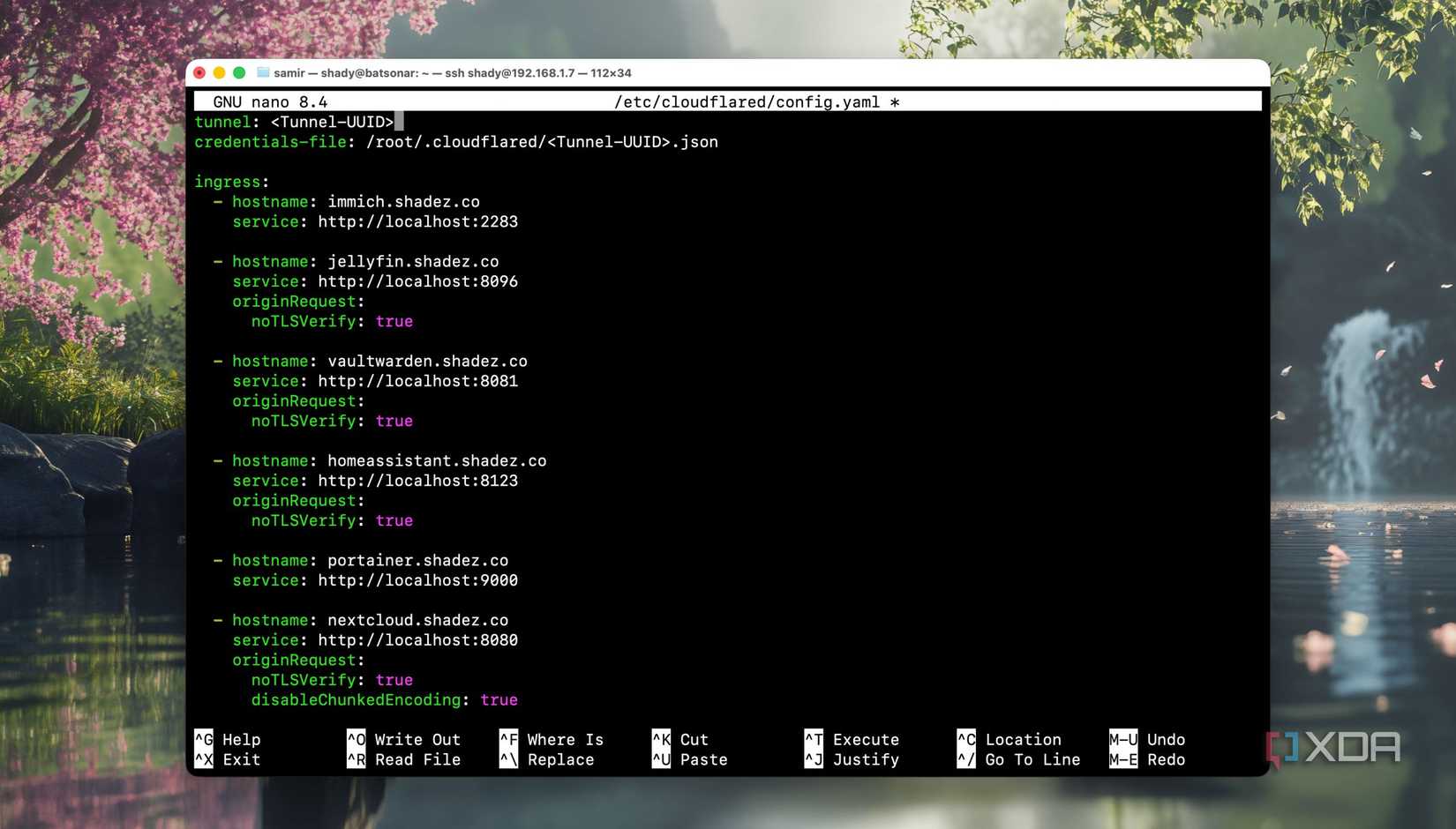Click 'true' value of disableChunkedEncoding
Image resolution: width=1456 pixels, height=829 pixels.
pyautogui.click(x=499, y=700)
